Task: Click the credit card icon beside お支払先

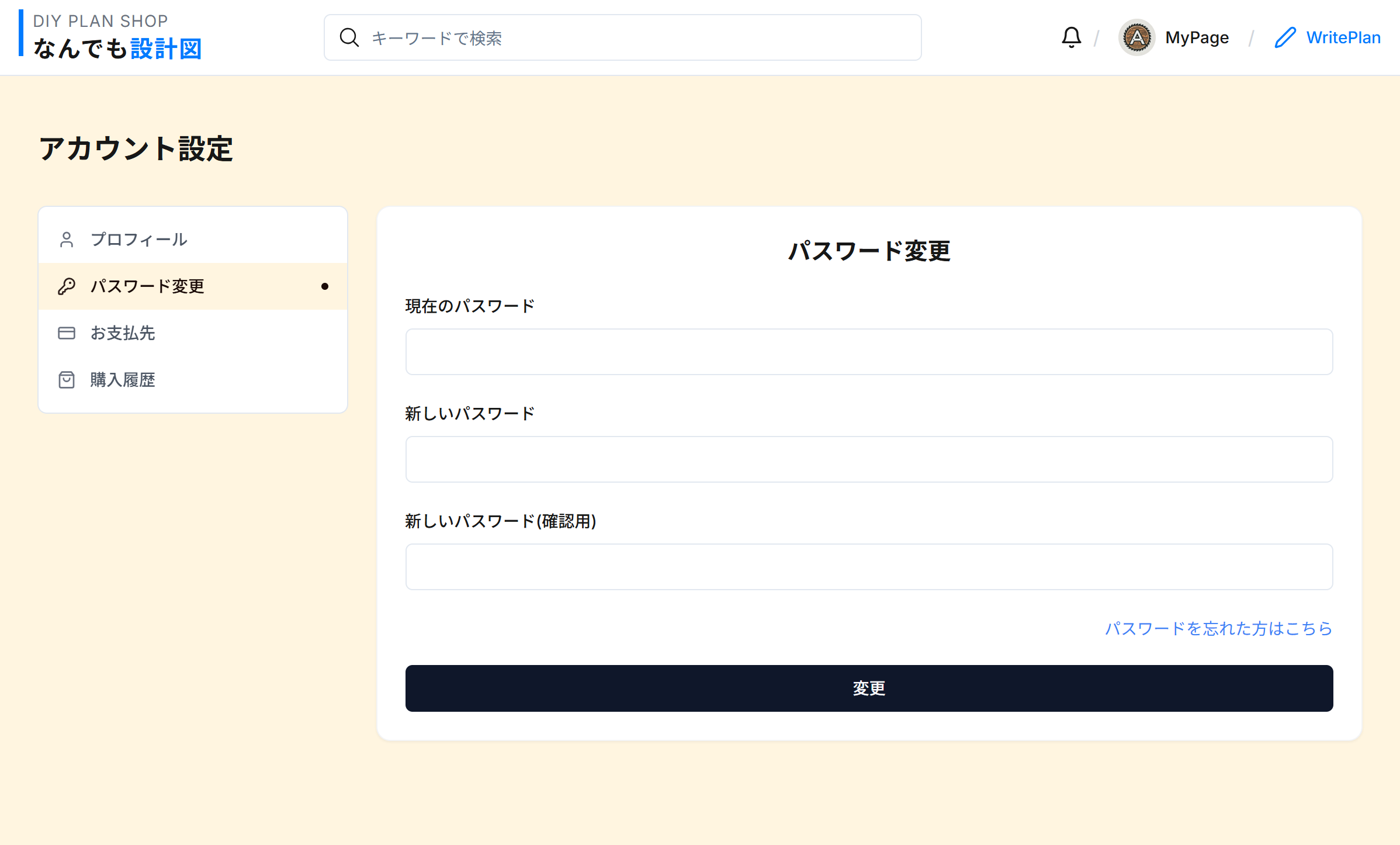Action: tap(67, 333)
